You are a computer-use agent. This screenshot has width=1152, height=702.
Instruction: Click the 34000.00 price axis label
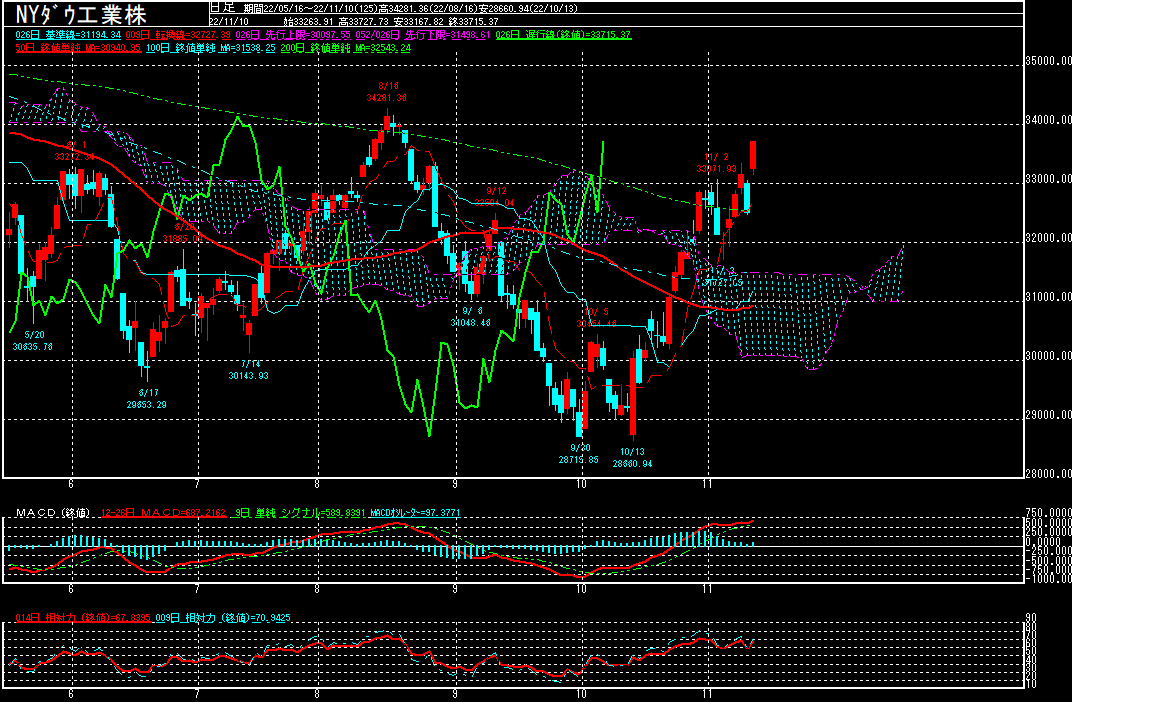pos(1049,120)
